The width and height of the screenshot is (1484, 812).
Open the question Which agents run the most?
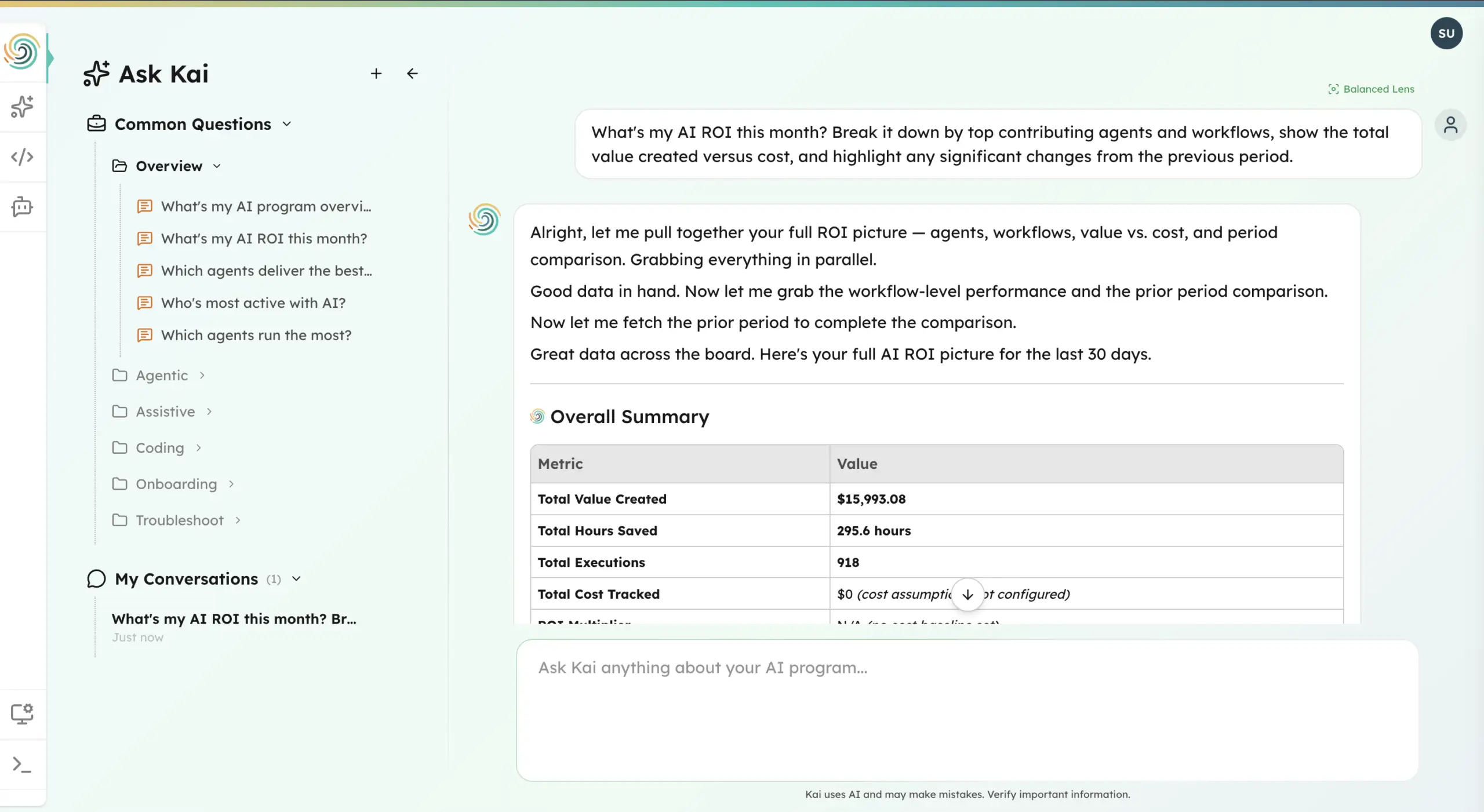(256, 335)
